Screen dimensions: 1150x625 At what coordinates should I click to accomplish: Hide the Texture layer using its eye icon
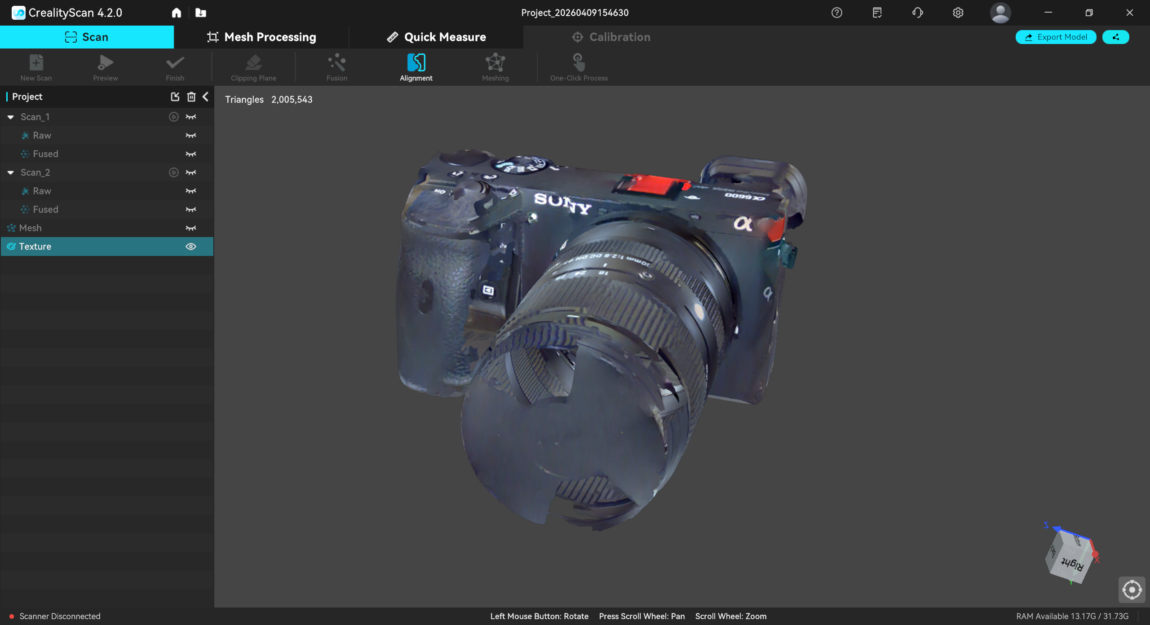(191, 247)
